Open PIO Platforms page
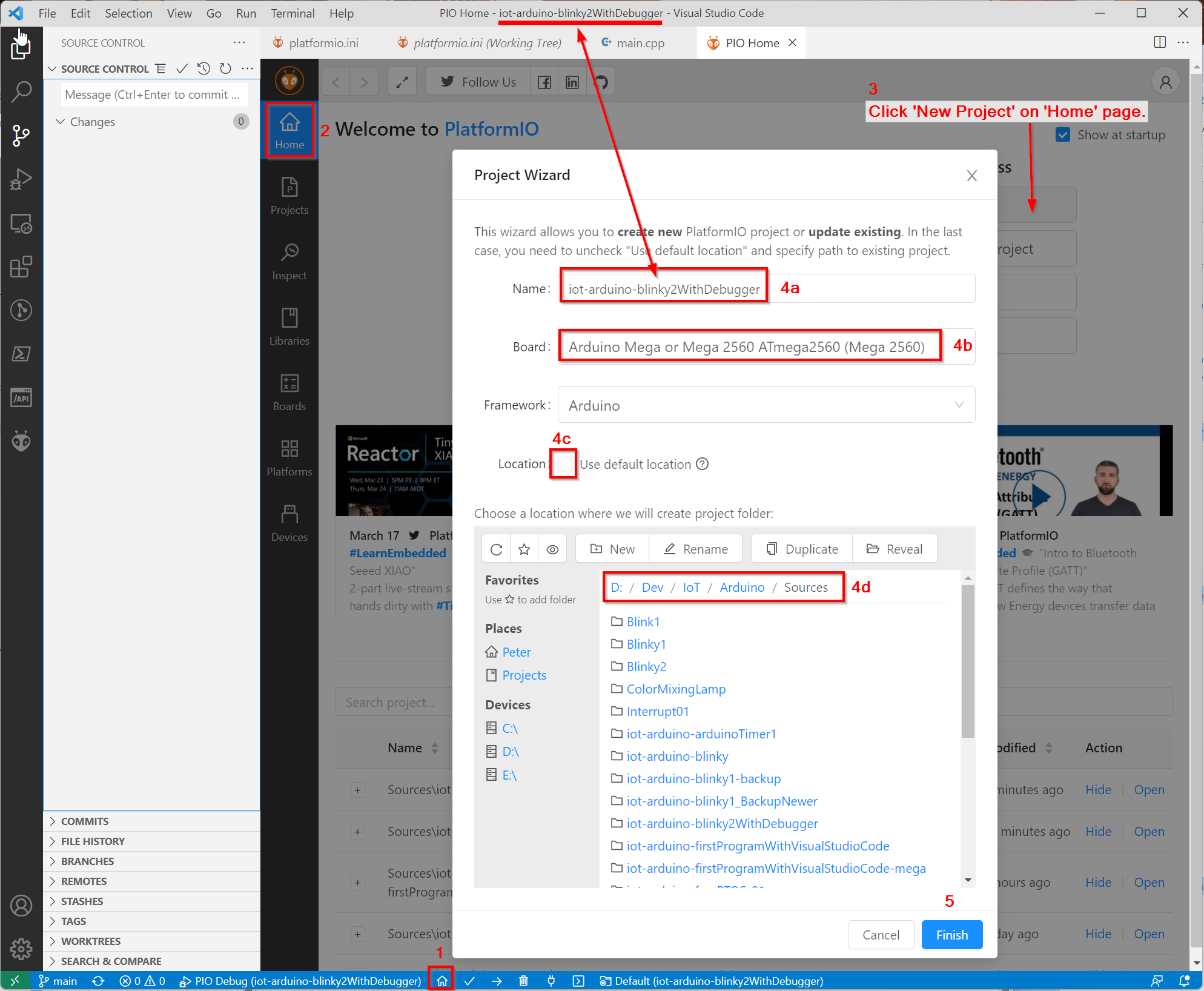The height and width of the screenshot is (991, 1204). pos(289,457)
